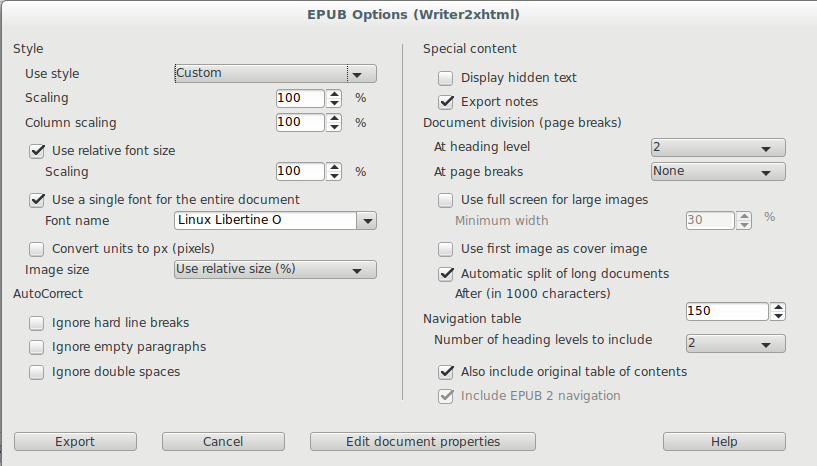This screenshot has height=466, width=817.
Task: Open Edit document properties
Action: pos(423,442)
